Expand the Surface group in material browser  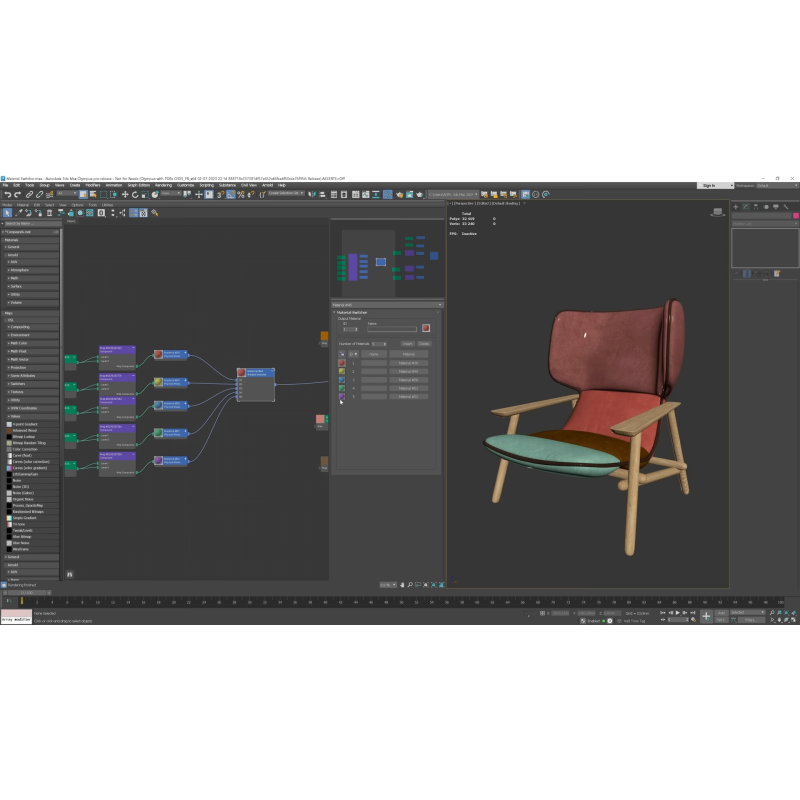[x=17, y=286]
